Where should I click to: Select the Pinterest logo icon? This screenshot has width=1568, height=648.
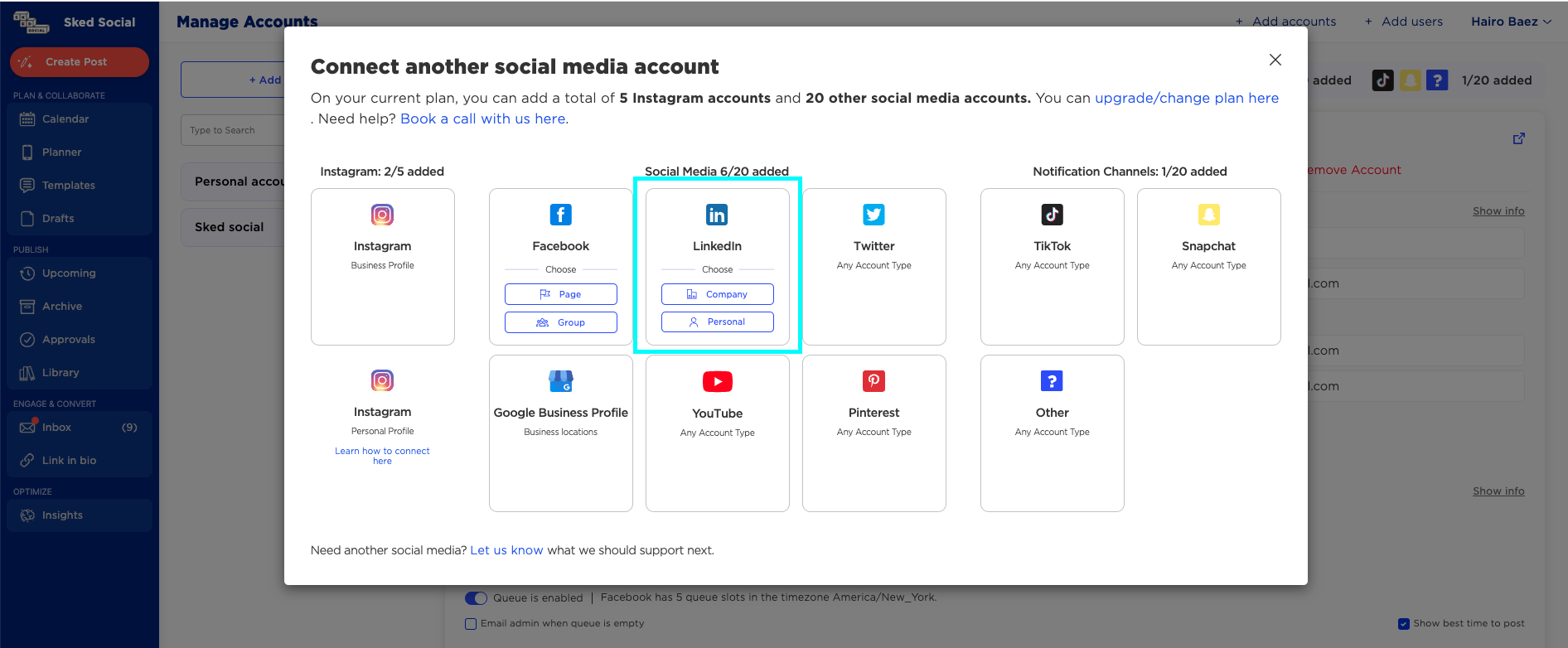(874, 380)
